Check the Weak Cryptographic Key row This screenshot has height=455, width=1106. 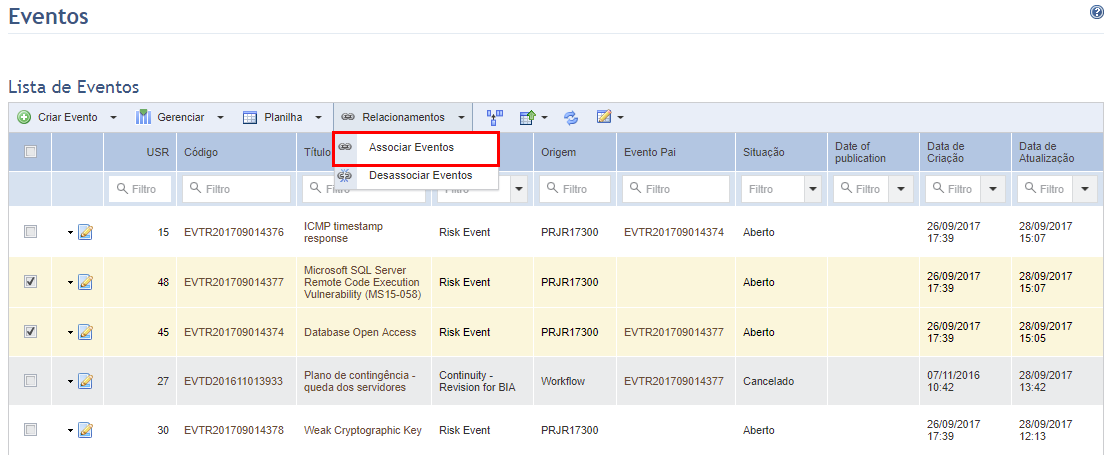coord(30,429)
